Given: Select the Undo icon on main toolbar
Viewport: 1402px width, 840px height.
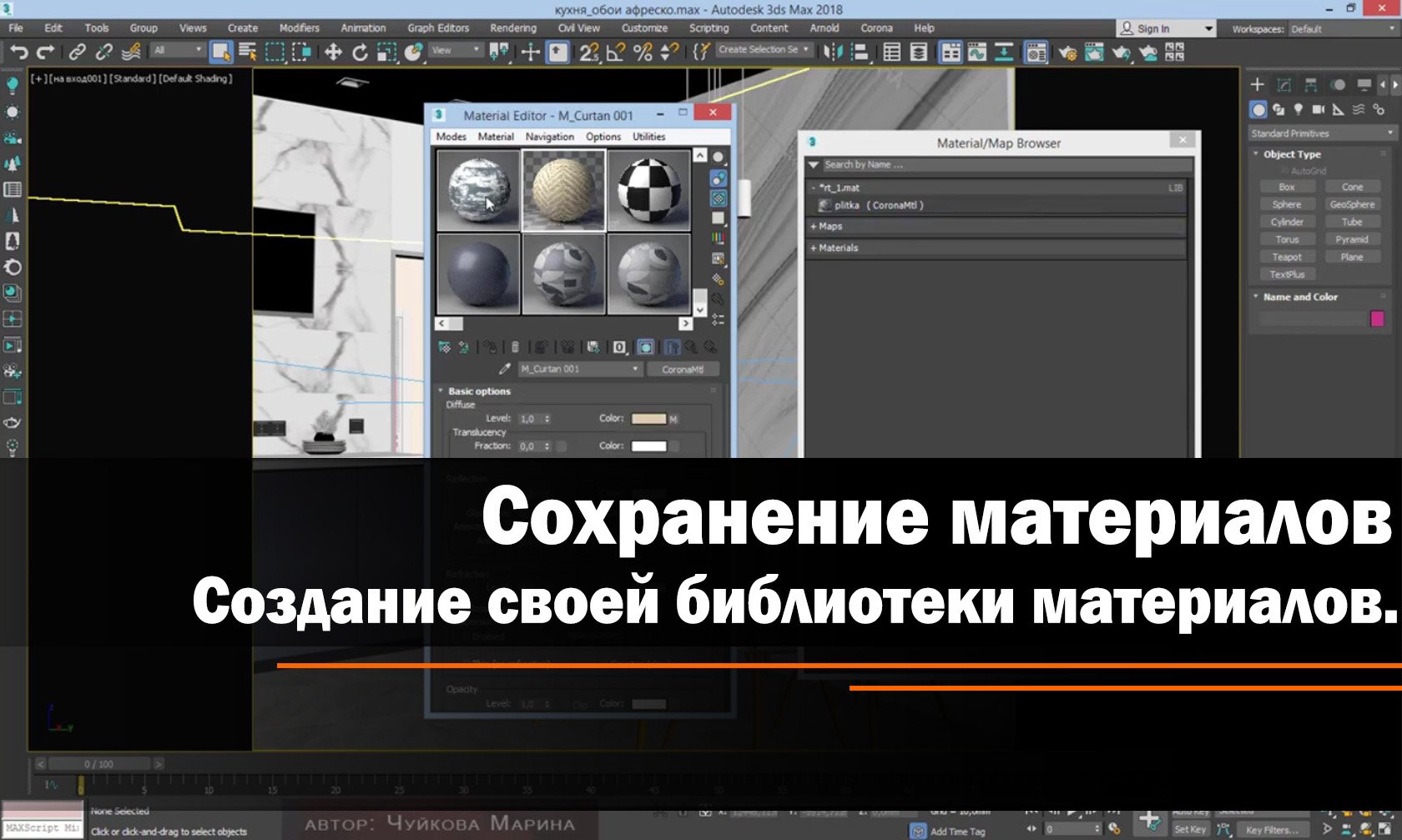Looking at the screenshot, I should coord(22,50).
